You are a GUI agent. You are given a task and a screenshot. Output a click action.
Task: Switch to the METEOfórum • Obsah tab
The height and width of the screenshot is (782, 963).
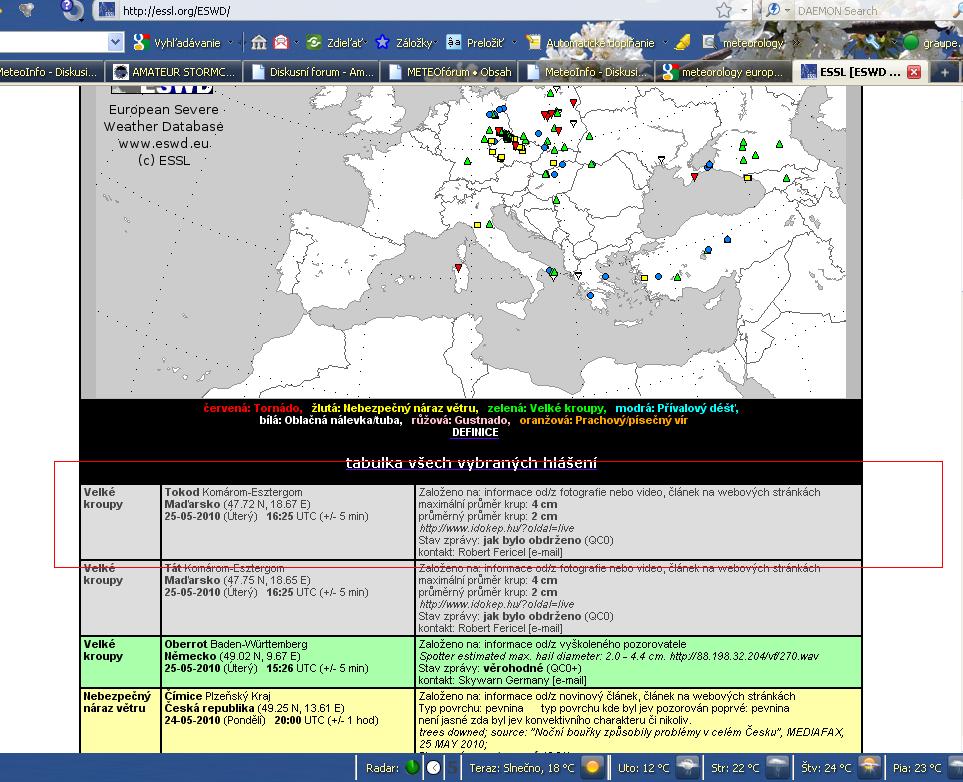click(x=450, y=72)
